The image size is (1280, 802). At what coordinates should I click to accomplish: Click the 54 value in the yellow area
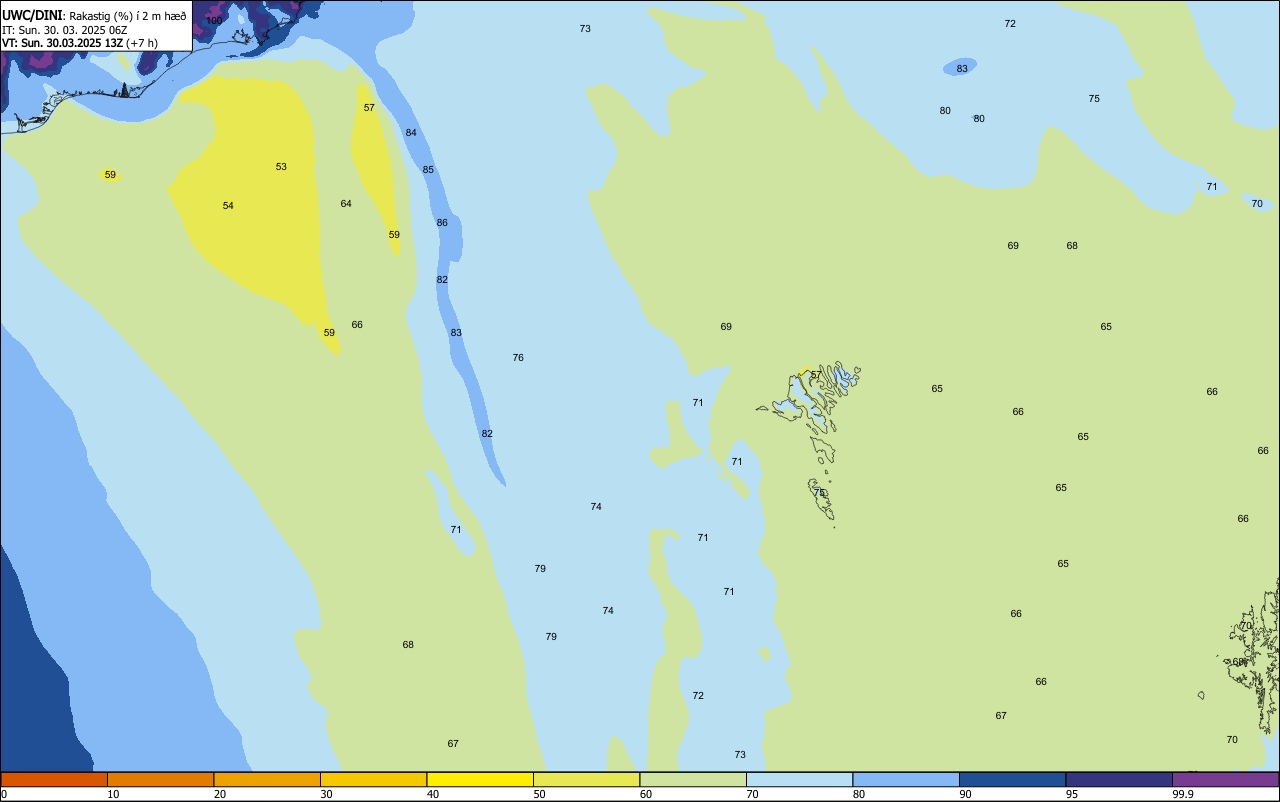pos(228,206)
